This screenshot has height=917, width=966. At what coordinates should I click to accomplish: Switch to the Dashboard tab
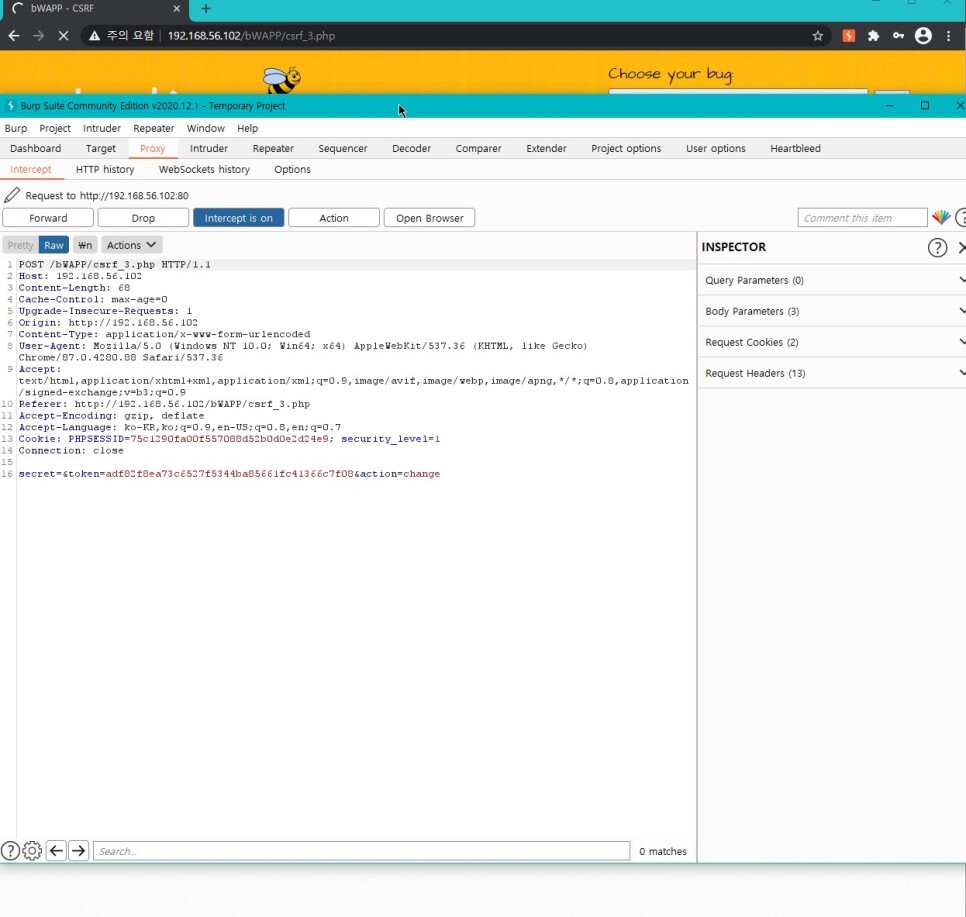tap(36, 149)
